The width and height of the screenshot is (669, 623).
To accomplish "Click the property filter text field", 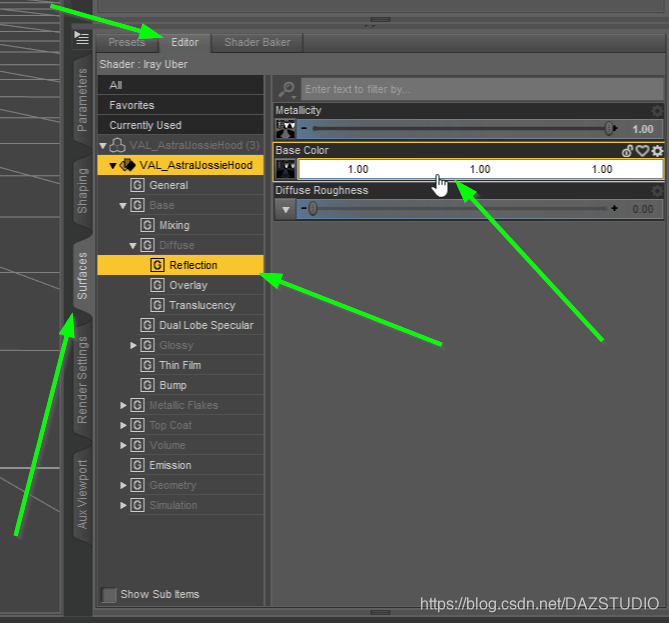I will pos(482,89).
